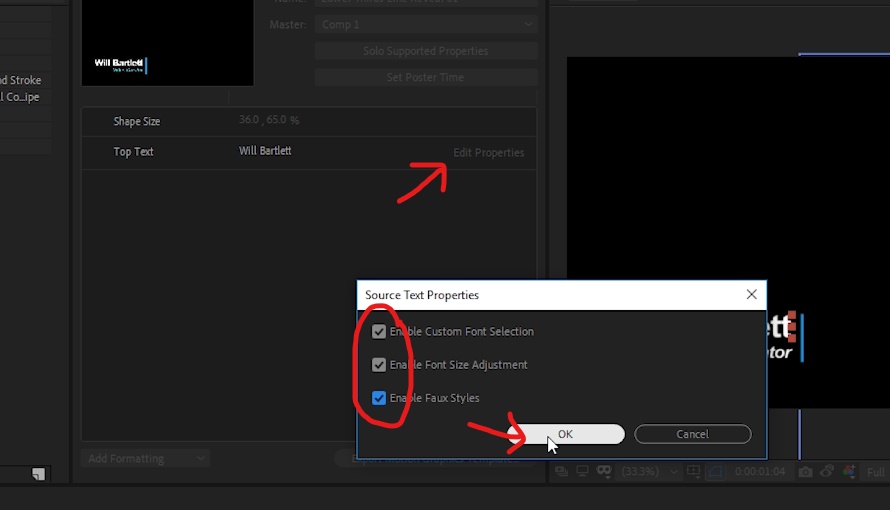Screen dimensions: 890x510
Task: Click the Shape Size value 36.0, 65.0 %
Action: (269, 120)
